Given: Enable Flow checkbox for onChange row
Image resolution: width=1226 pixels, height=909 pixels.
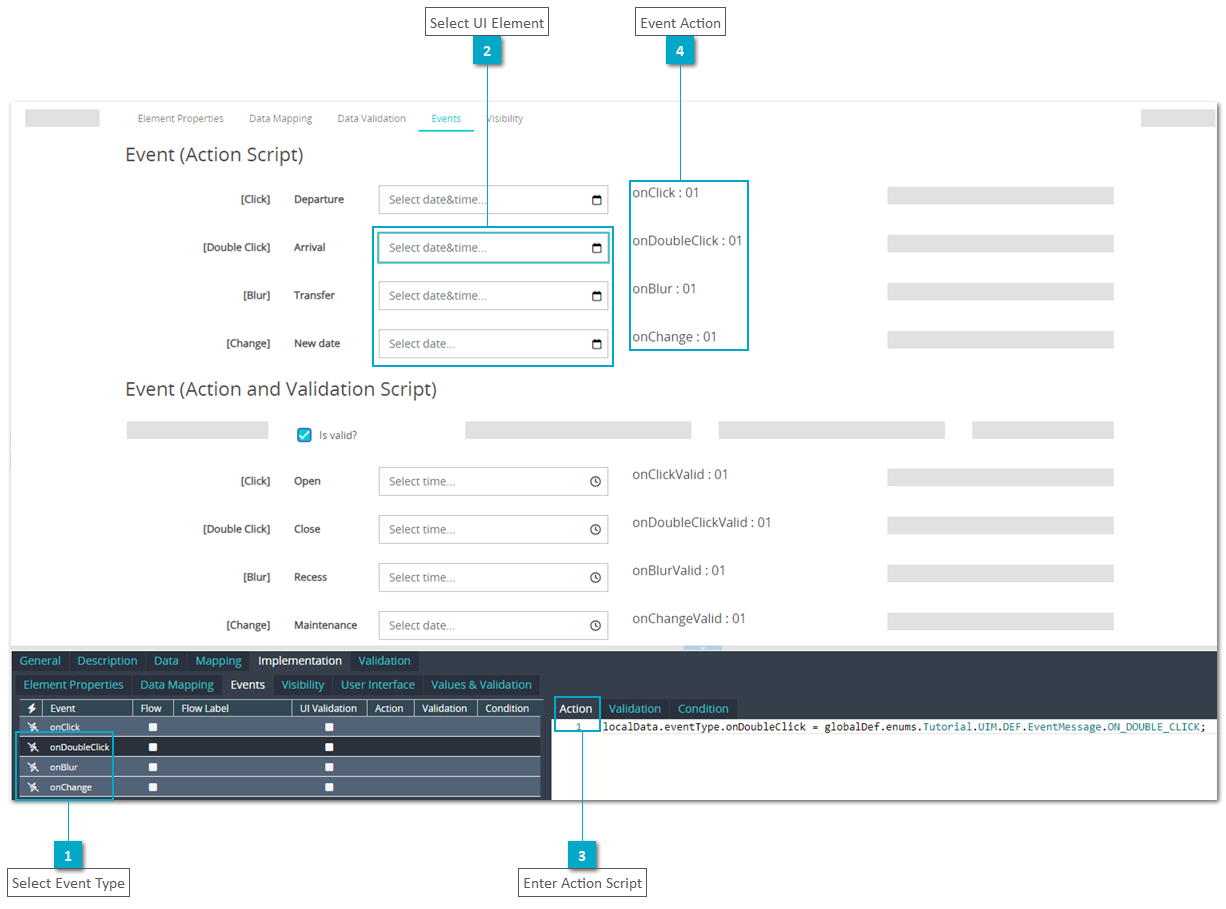Looking at the screenshot, I should point(153,787).
